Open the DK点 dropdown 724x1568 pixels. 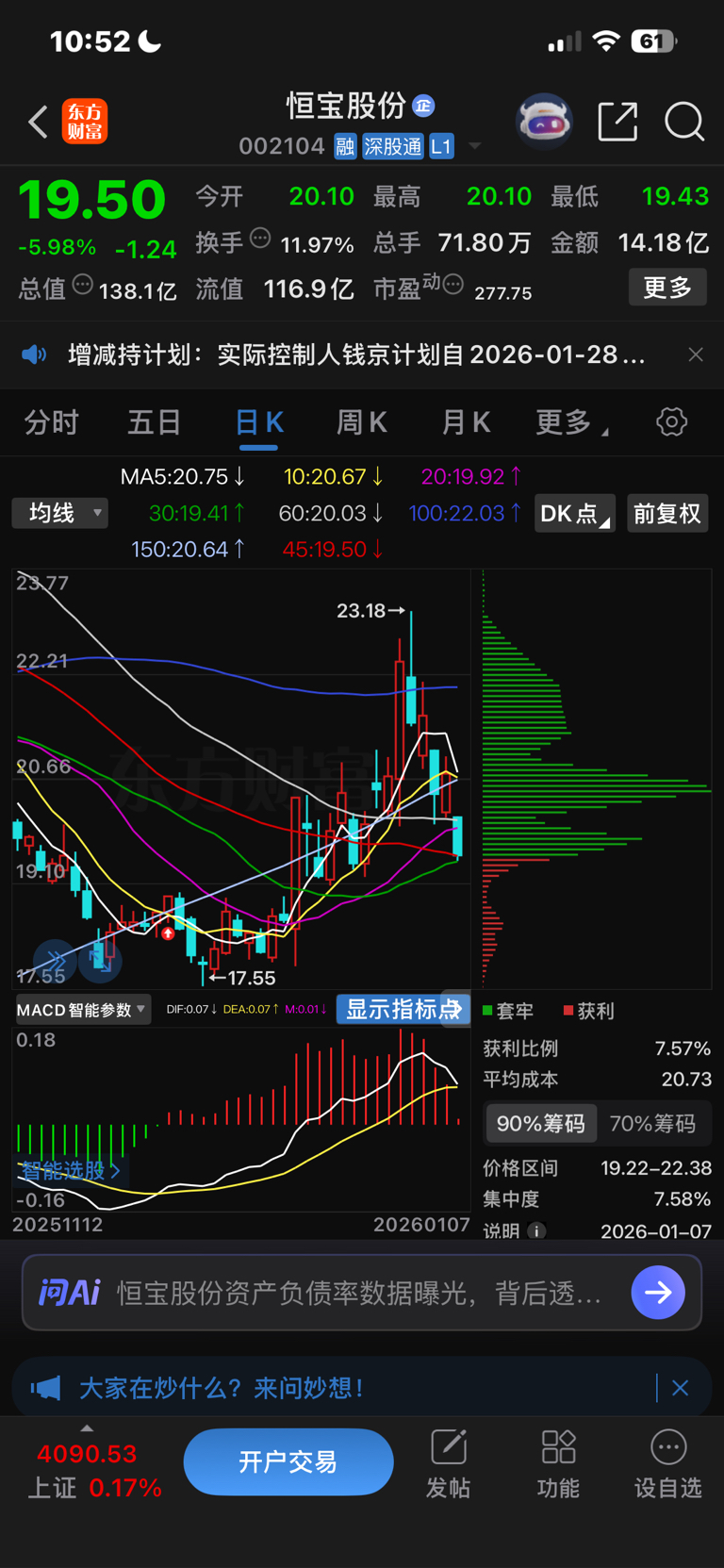(x=575, y=514)
